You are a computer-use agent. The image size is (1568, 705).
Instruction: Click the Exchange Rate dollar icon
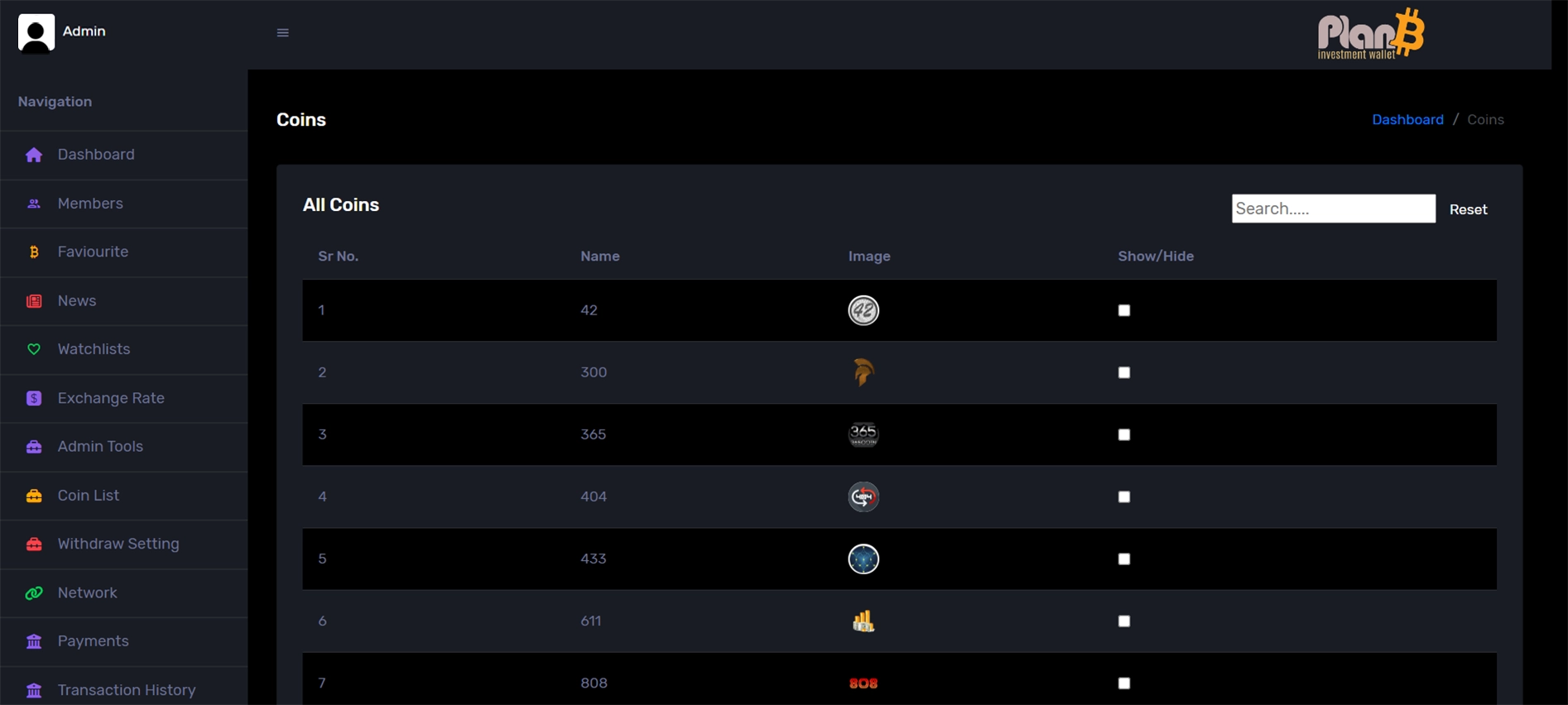[x=34, y=398]
